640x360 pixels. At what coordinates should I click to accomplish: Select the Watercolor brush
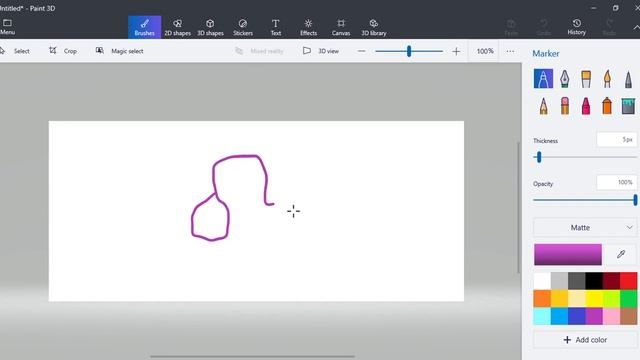(x=607, y=79)
